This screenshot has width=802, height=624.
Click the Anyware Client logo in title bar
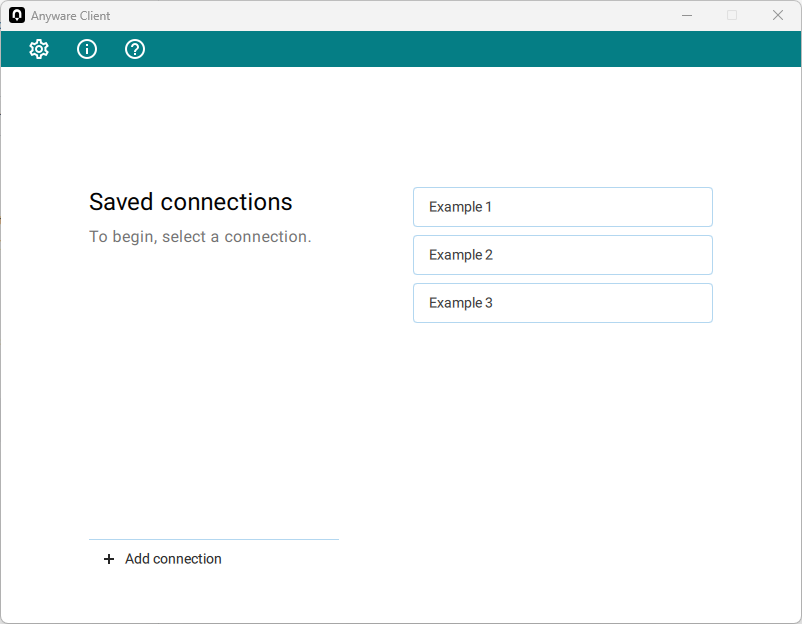17,15
